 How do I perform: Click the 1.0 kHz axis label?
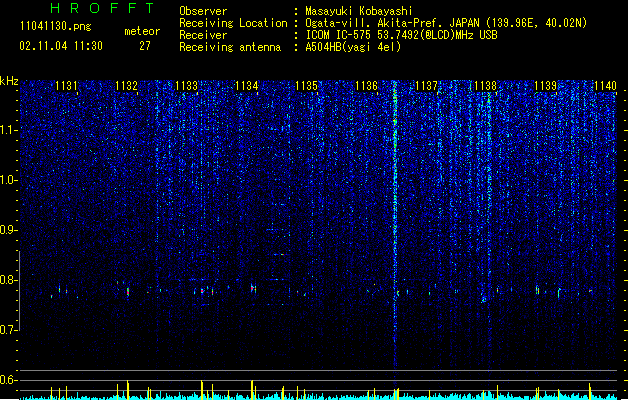pos(9,180)
